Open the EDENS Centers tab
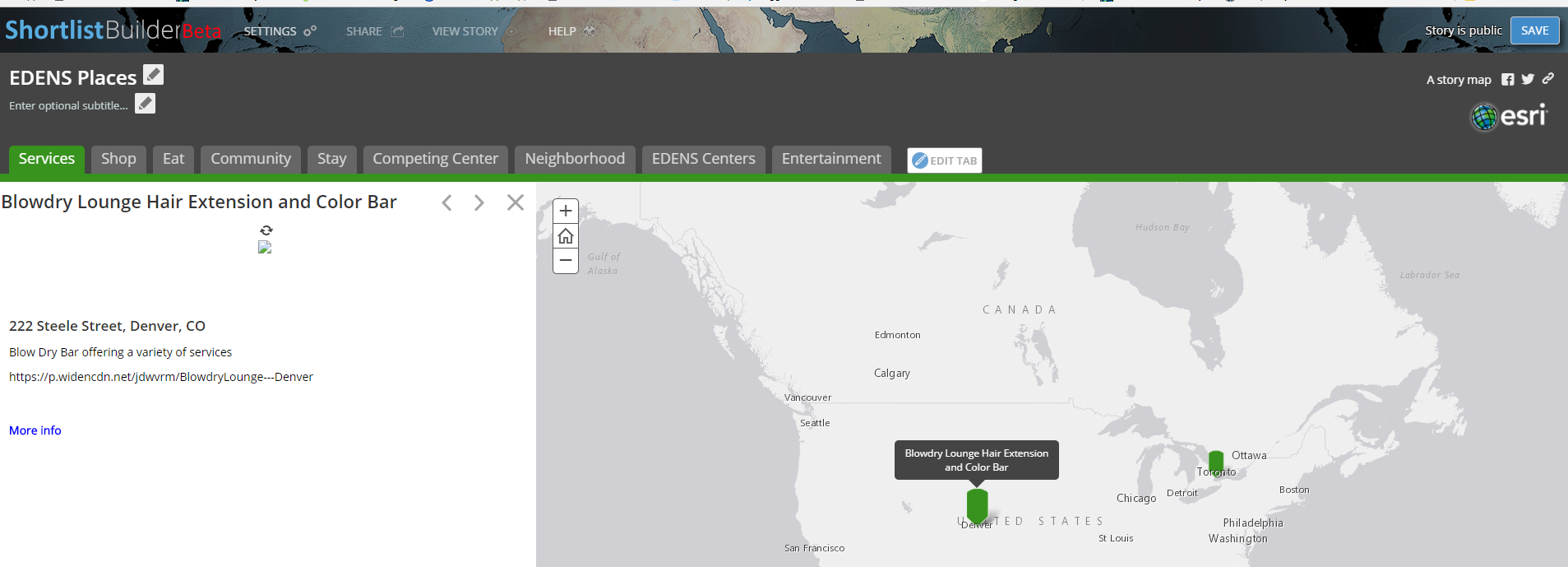The image size is (1568, 567). click(x=704, y=159)
